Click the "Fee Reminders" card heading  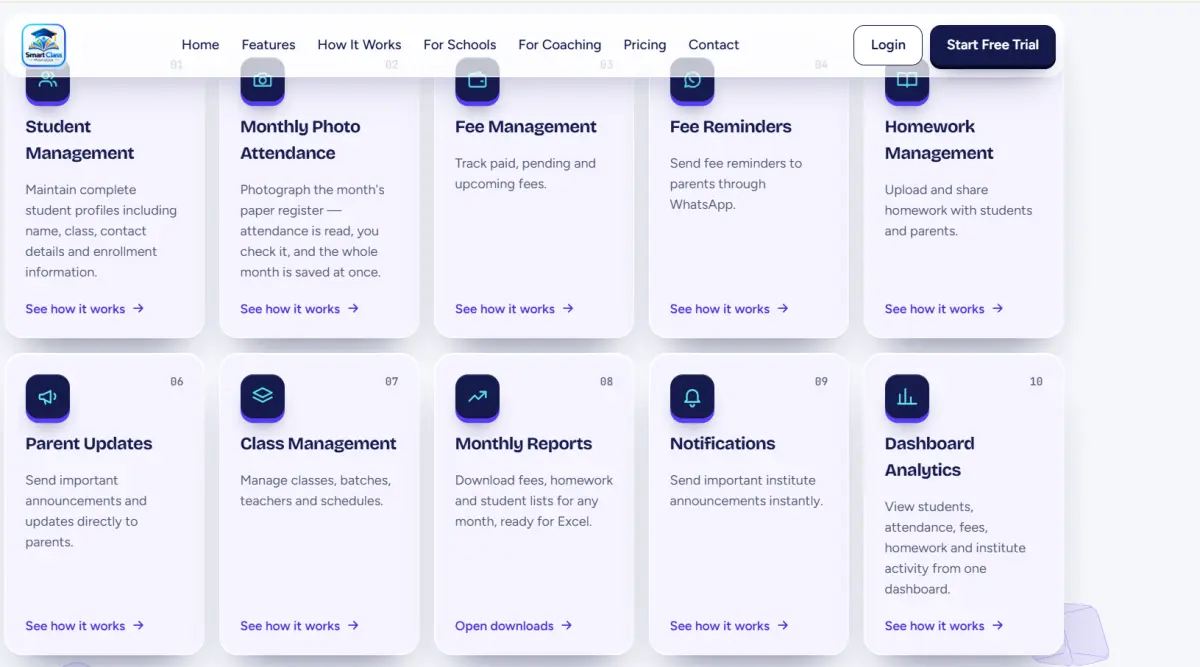[x=731, y=127]
